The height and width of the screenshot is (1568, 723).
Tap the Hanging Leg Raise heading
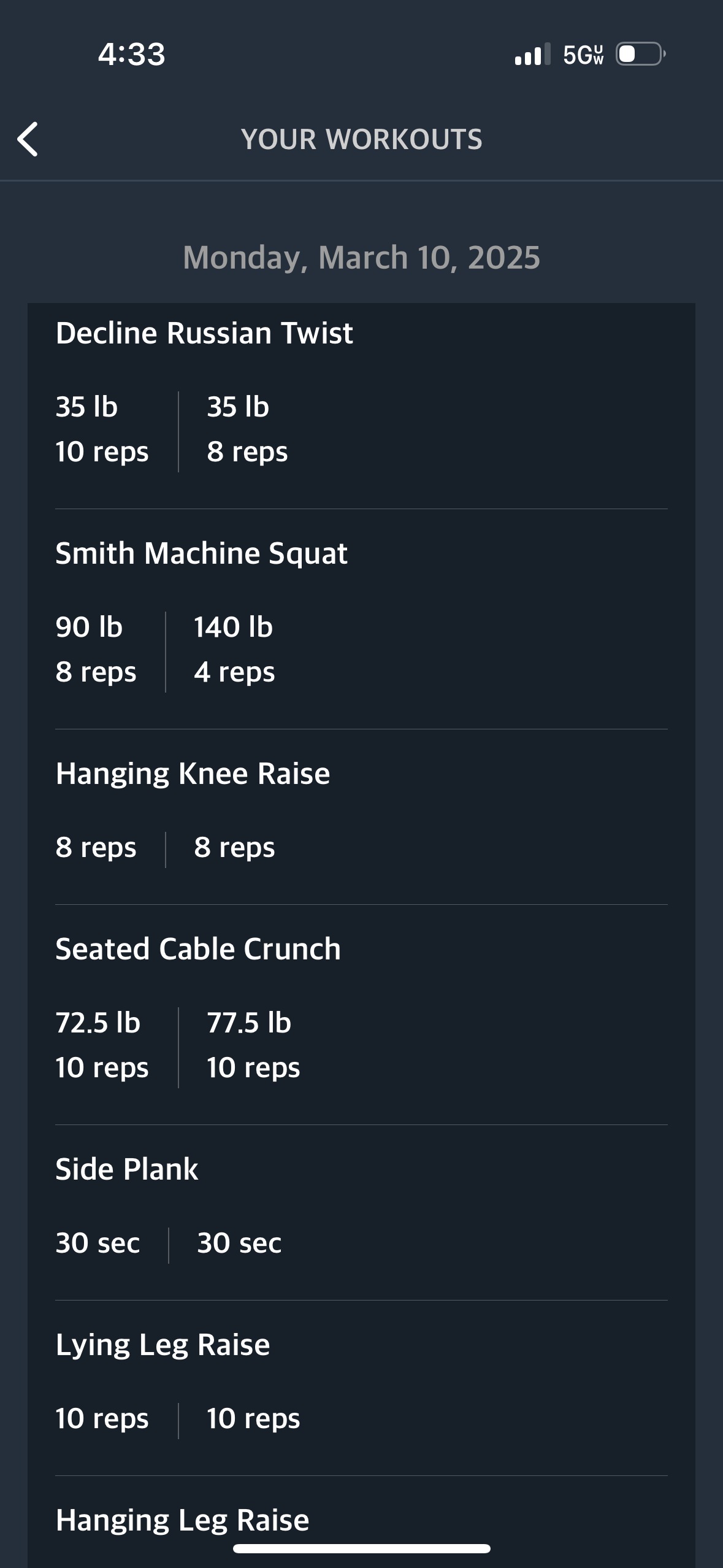point(182,1520)
